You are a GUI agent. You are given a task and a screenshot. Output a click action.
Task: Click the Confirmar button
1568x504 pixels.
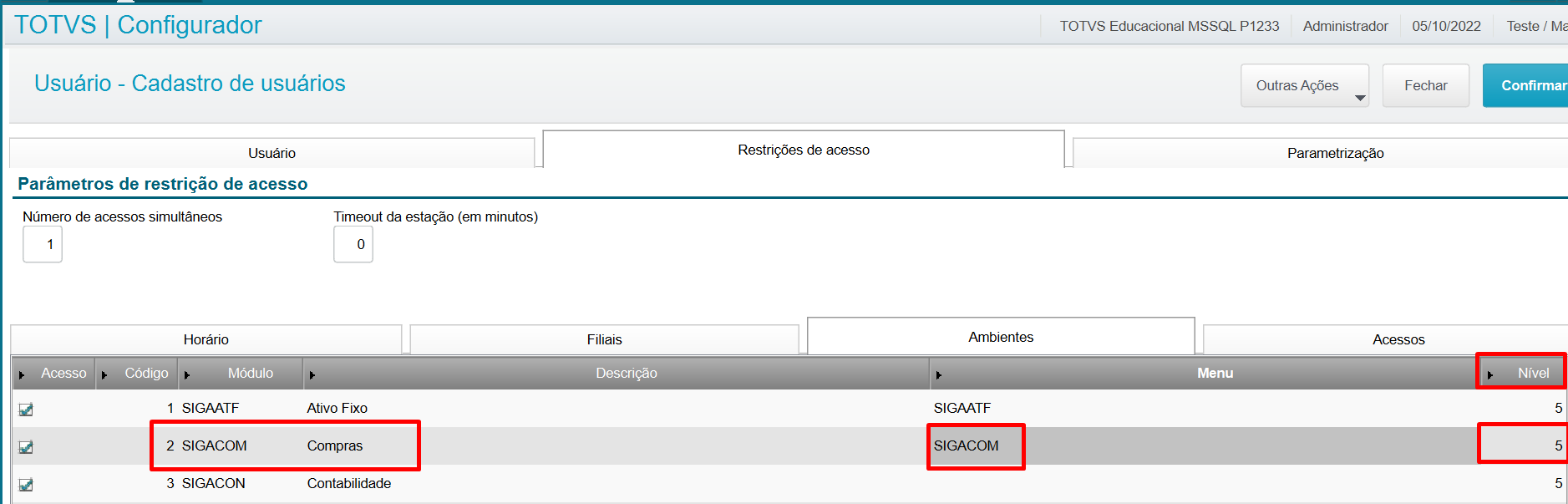point(1527,85)
